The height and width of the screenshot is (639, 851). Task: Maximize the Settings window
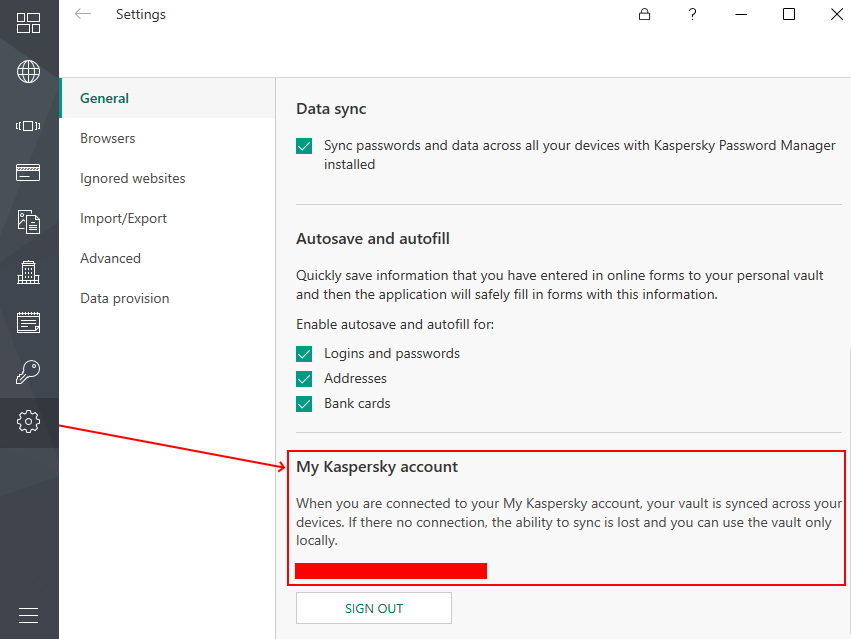[x=789, y=14]
